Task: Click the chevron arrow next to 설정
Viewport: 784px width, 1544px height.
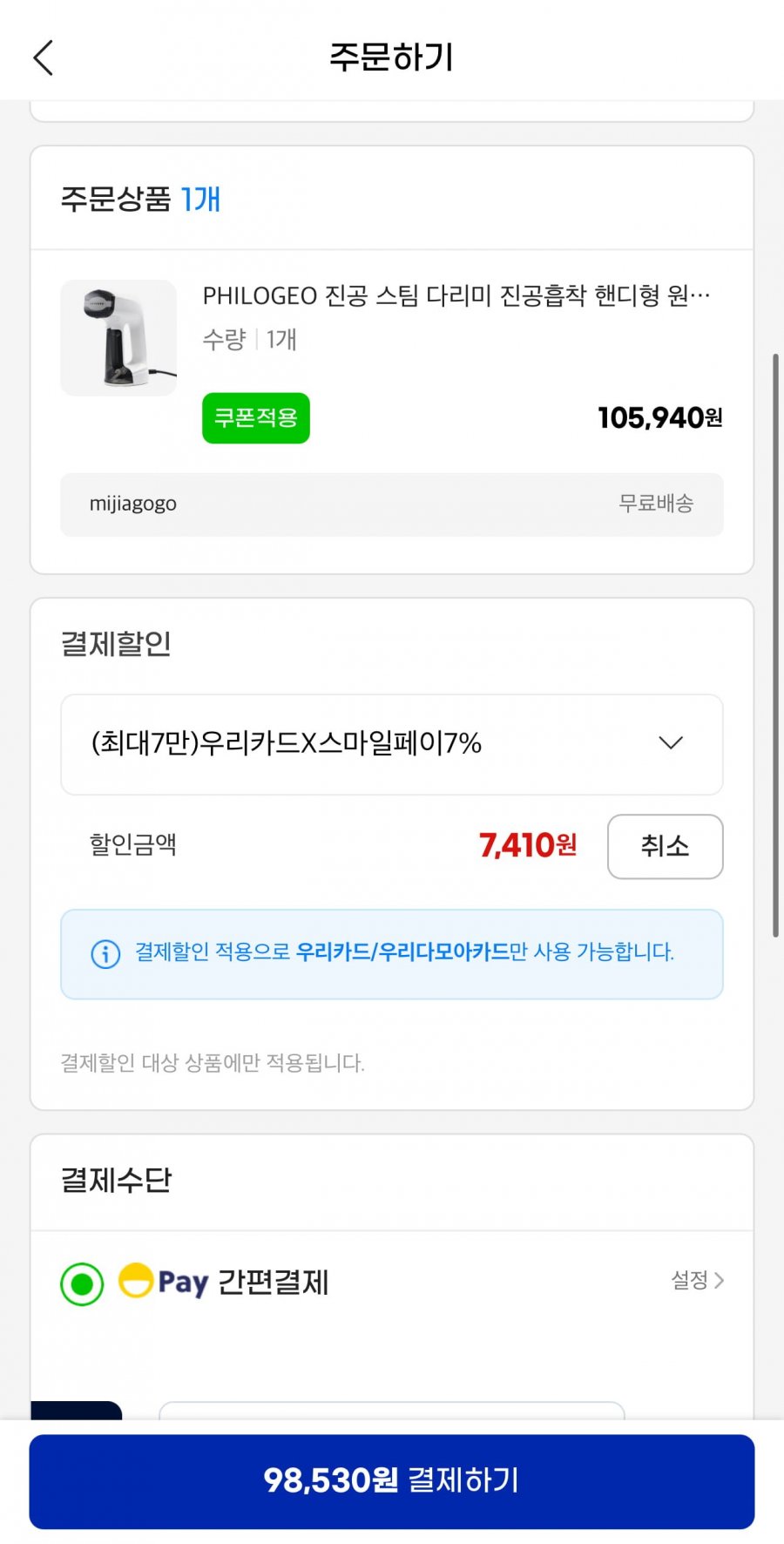Action: click(720, 1280)
